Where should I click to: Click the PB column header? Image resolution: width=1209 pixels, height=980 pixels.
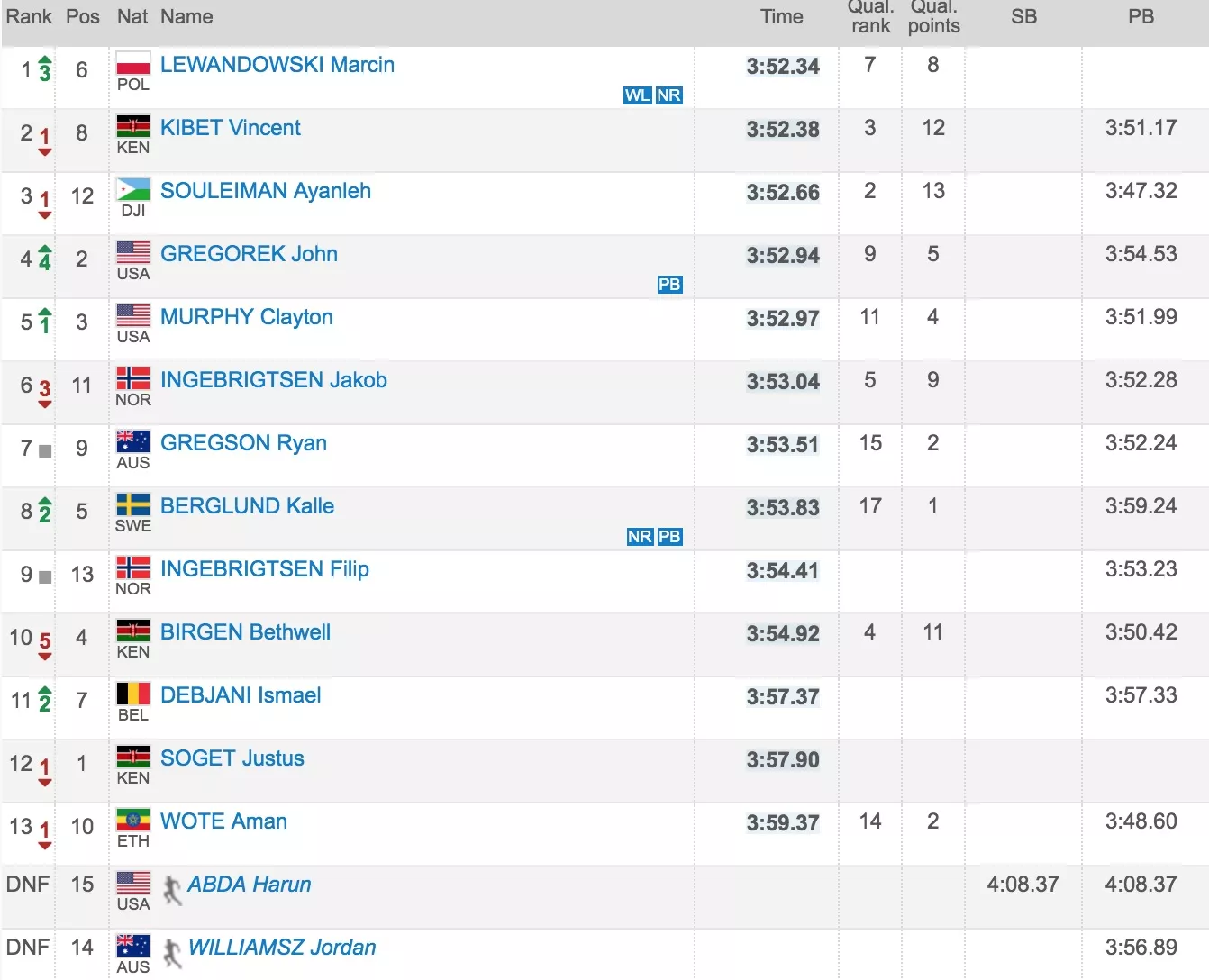click(x=1141, y=17)
